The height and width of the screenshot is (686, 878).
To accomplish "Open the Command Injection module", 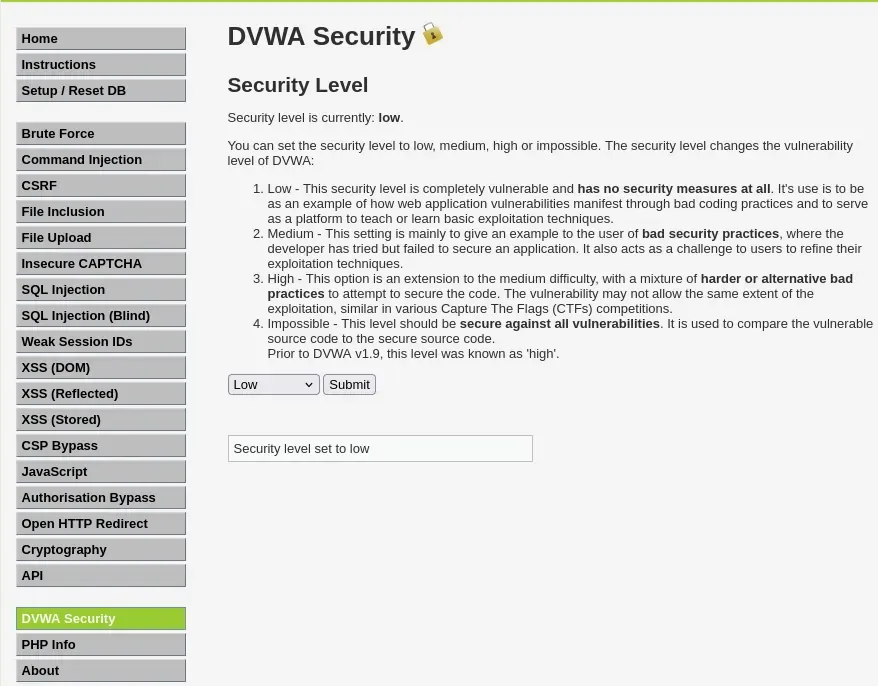I will point(101,160).
